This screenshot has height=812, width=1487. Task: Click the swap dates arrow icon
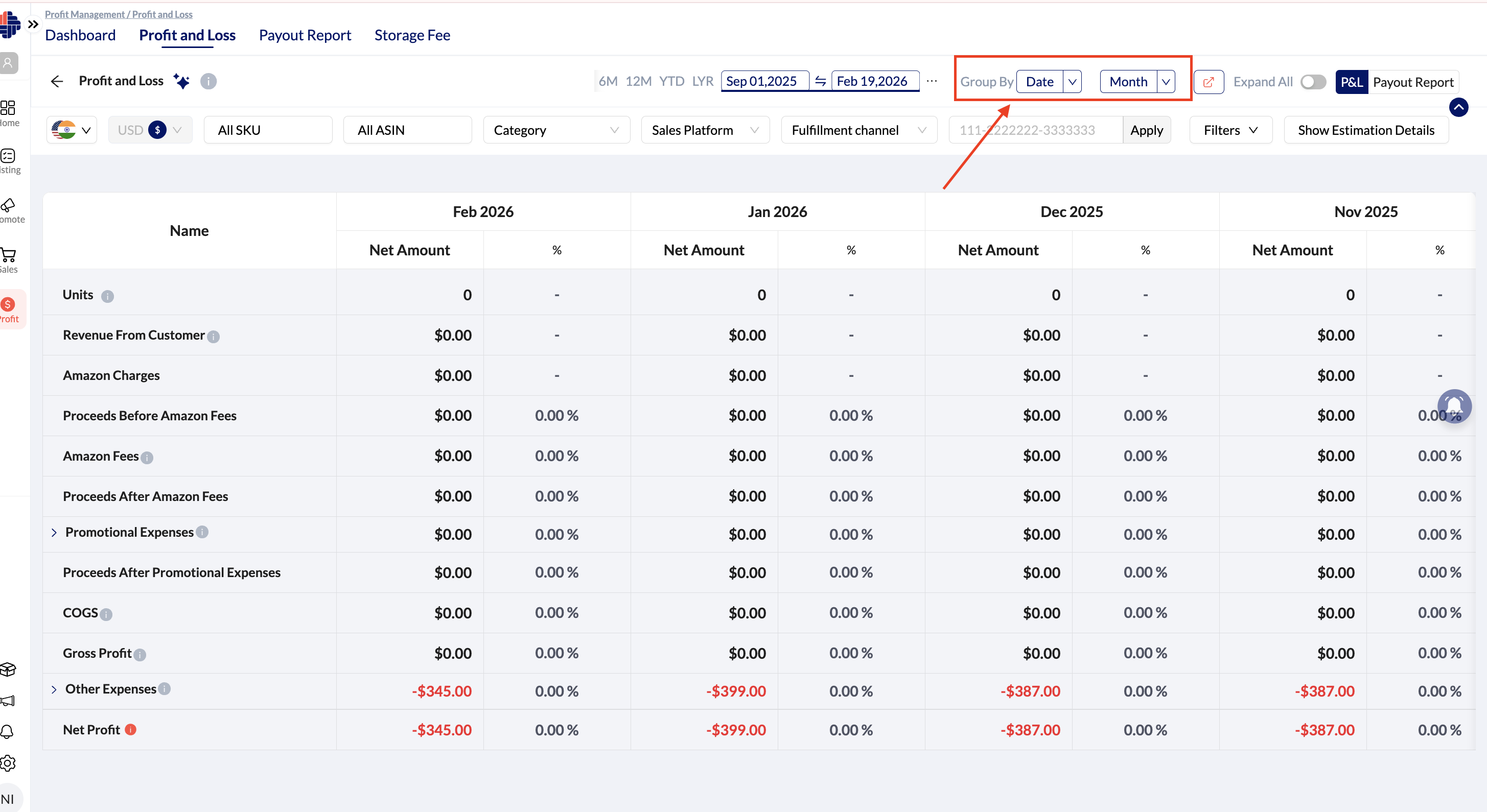[820, 81]
